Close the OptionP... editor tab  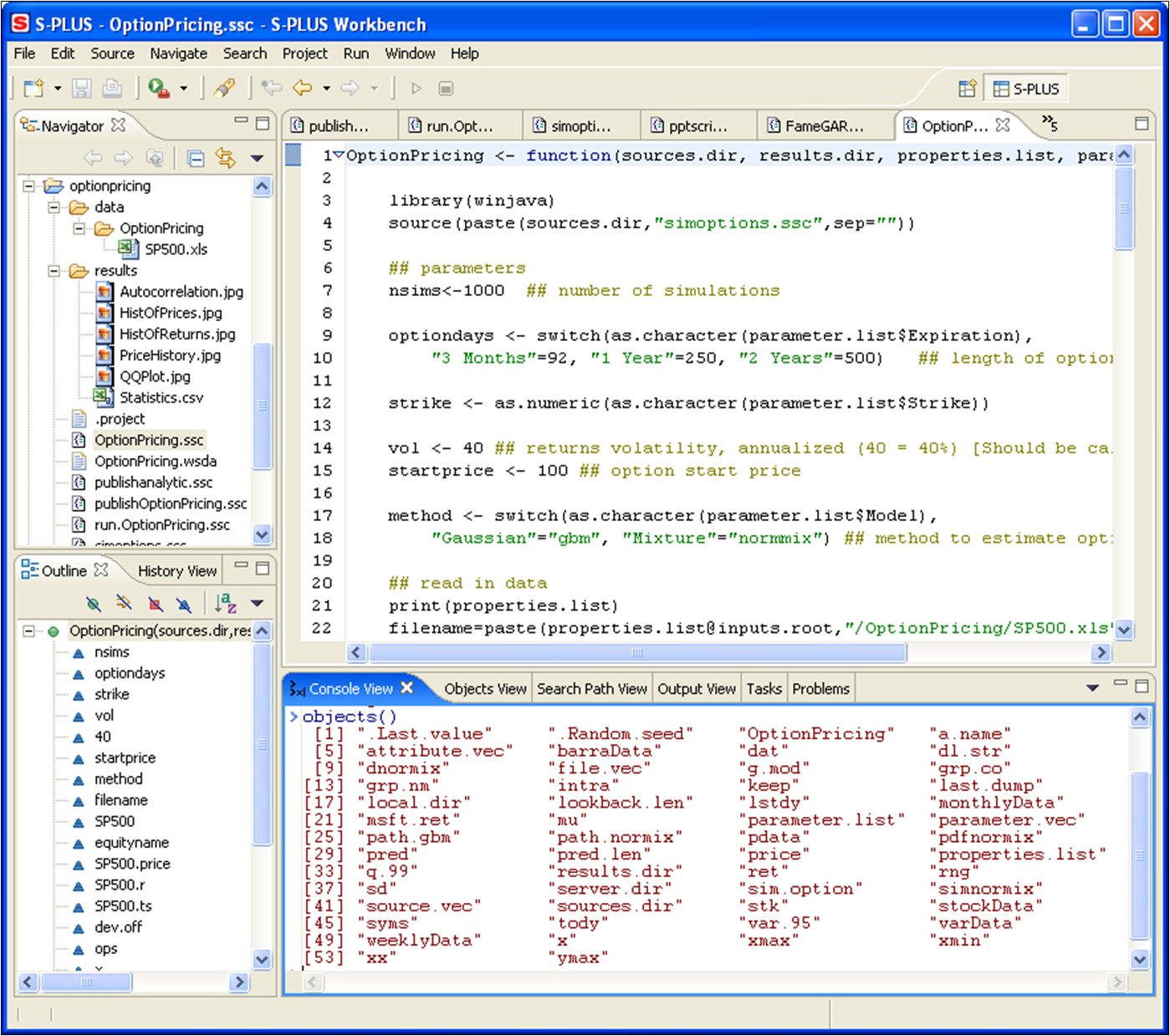[x=1003, y=125]
